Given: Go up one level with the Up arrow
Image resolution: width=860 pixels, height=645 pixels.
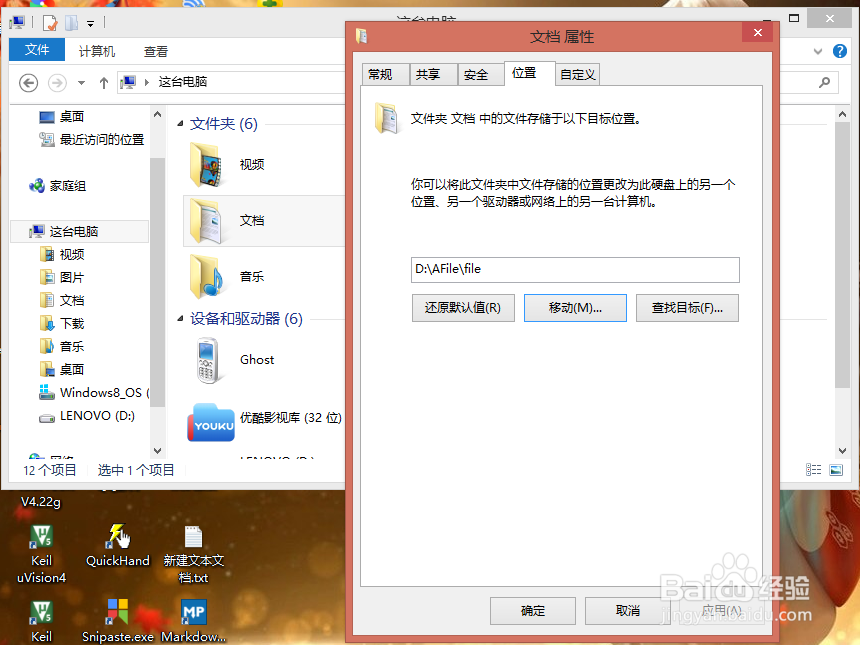Looking at the screenshot, I should click(x=104, y=83).
